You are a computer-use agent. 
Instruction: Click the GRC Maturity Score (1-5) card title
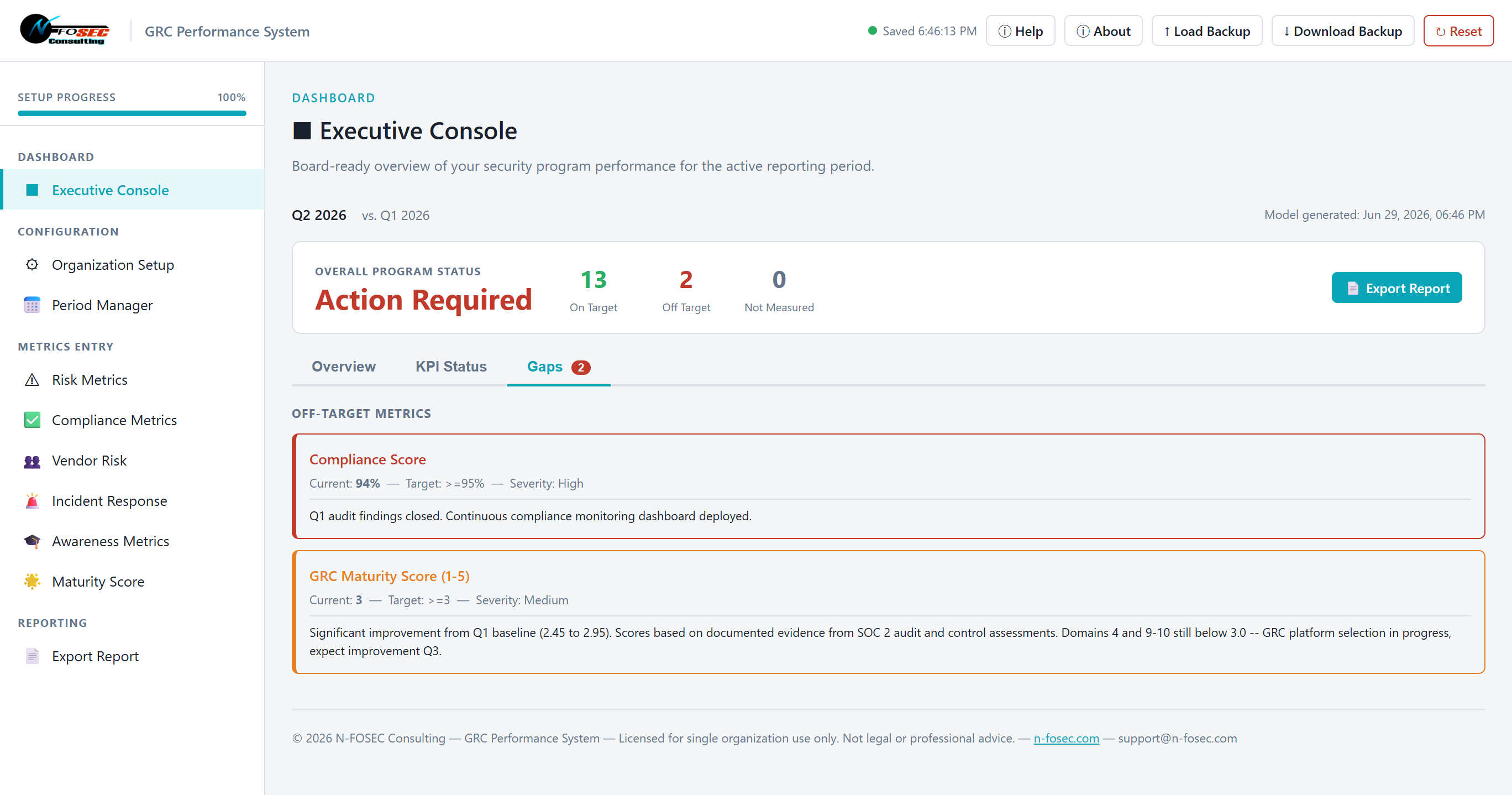(389, 576)
